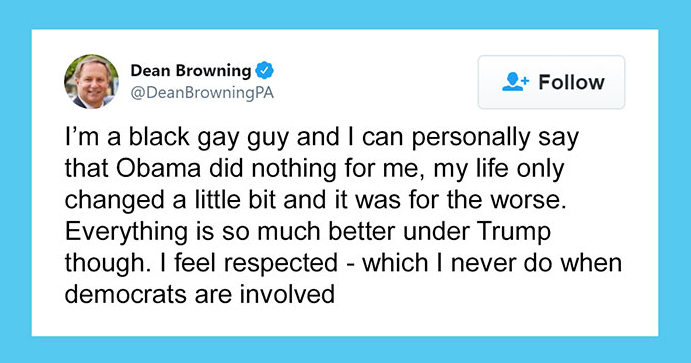
Task: Open Dean Browning's profile picture
Action: pos(91,81)
